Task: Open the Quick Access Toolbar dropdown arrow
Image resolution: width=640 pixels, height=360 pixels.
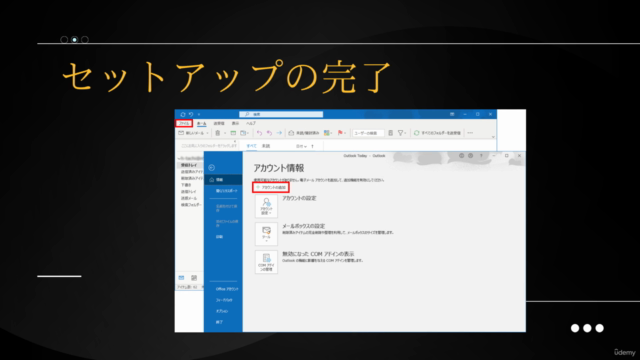Action: (199, 114)
